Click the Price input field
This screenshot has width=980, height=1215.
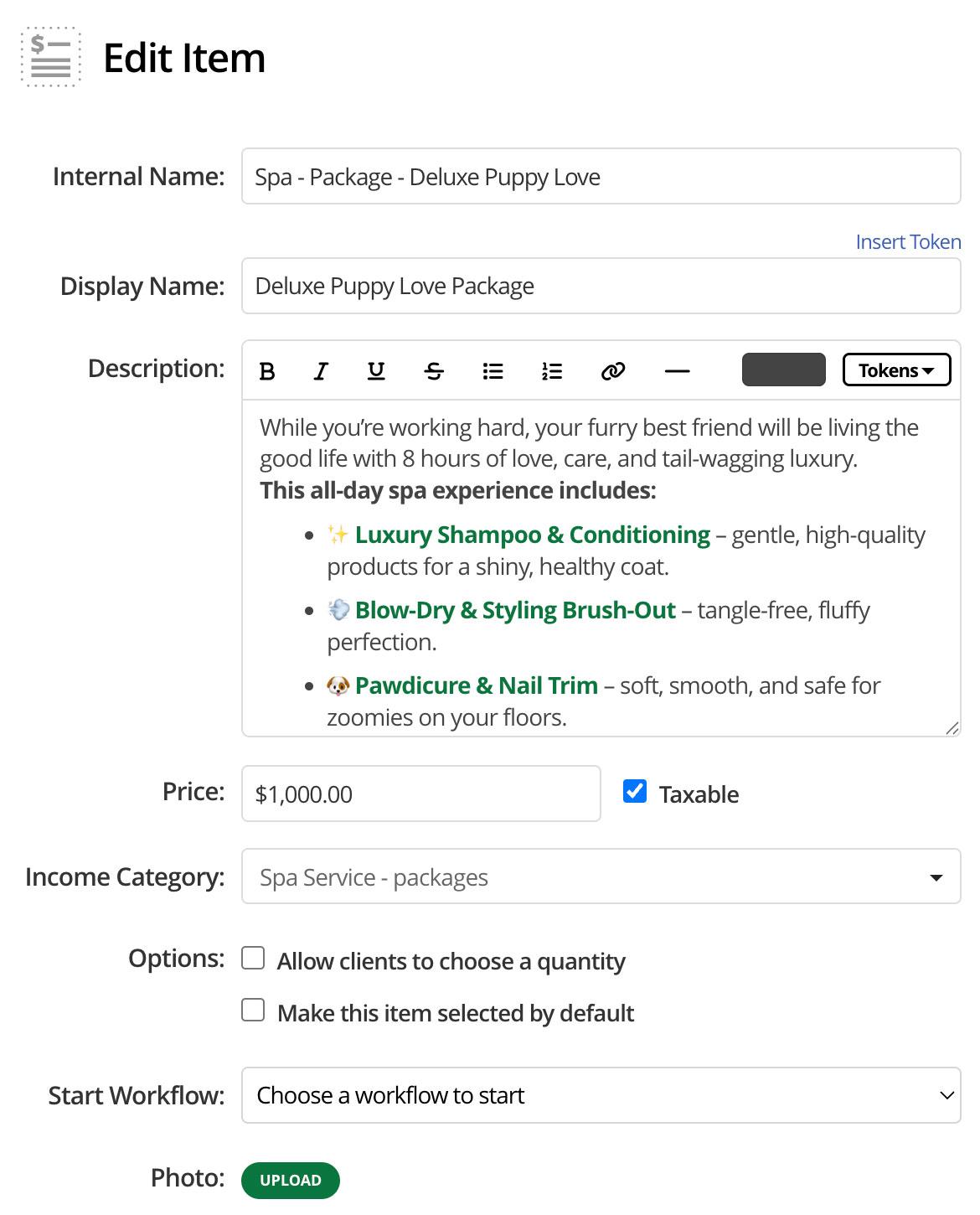click(x=420, y=794)
